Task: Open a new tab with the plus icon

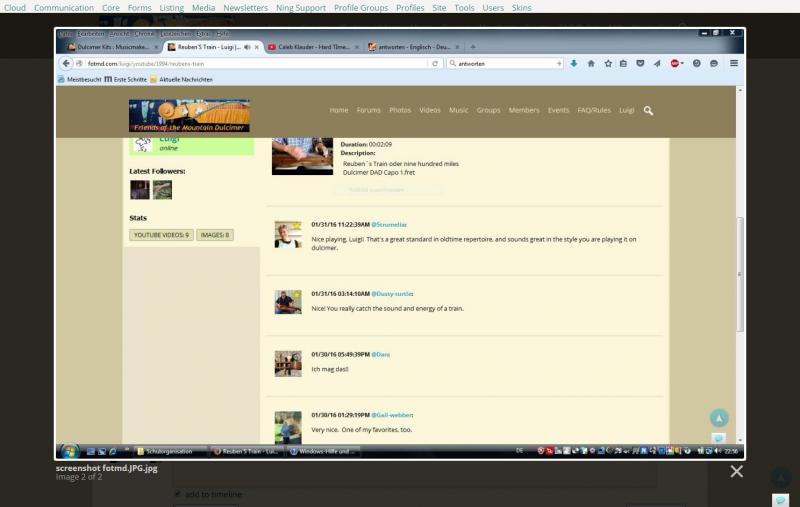Action: pyautogui.click(x=472, y=47)
